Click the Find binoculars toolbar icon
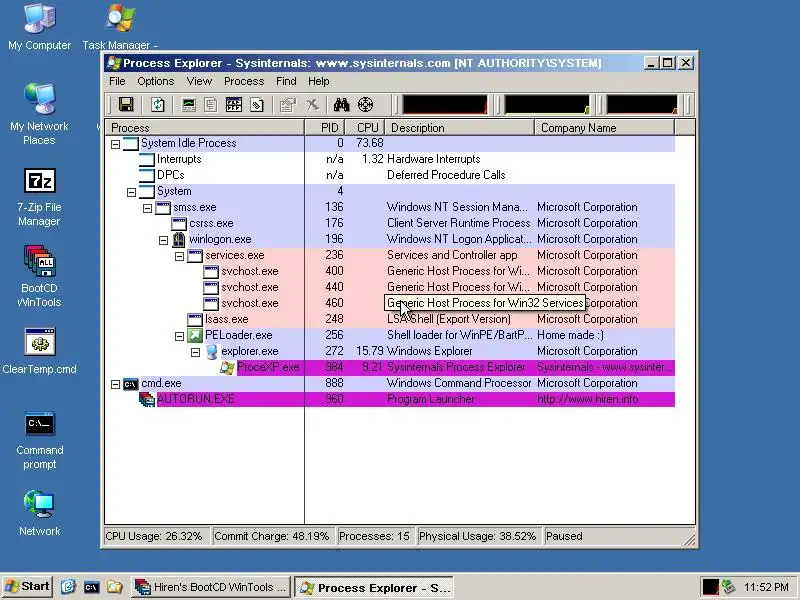Screen dimensions: 800x600 (x=341, y=105)
